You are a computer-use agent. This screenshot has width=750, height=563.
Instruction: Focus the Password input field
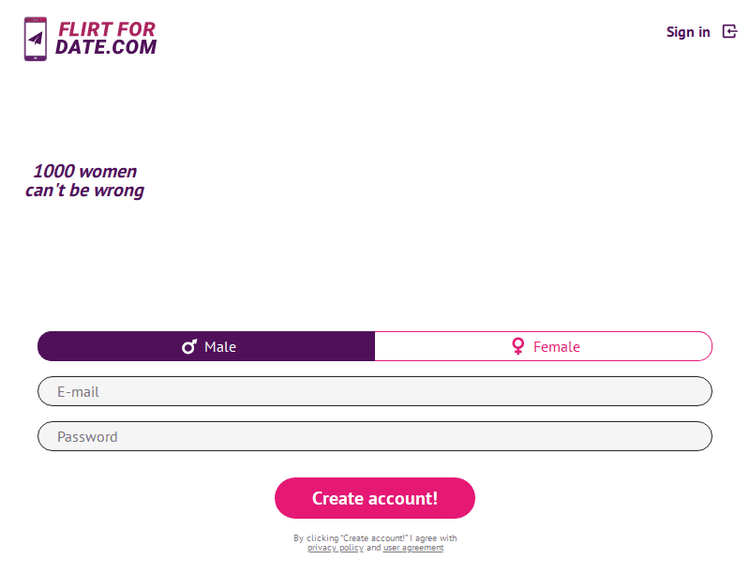point(375,436)
